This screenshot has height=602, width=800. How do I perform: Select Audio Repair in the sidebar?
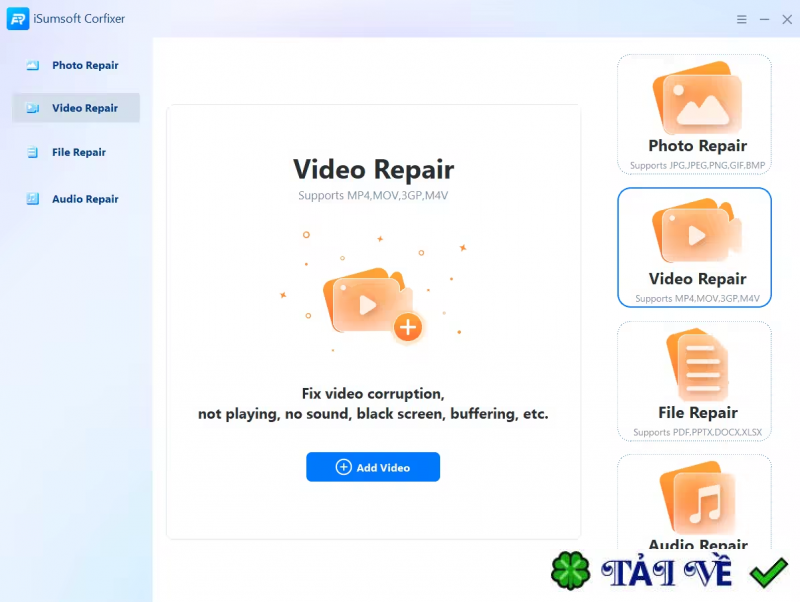click(x=76, y=198)
